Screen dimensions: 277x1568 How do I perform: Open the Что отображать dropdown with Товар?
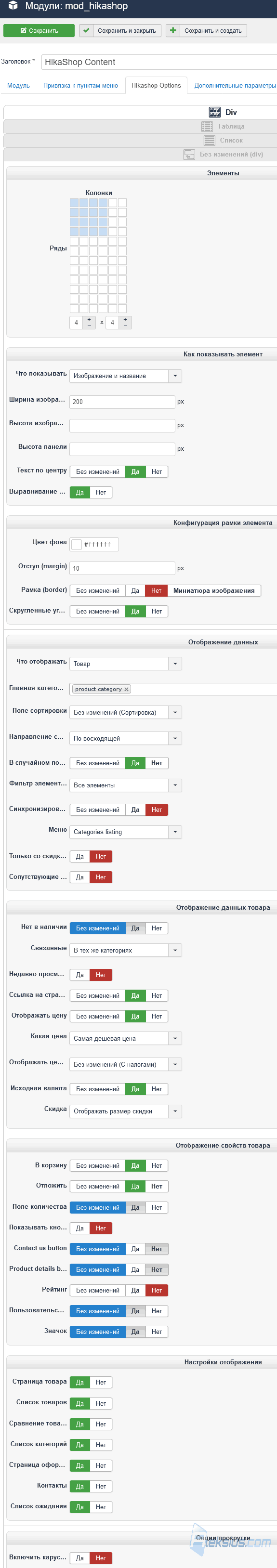pos(125,664)
